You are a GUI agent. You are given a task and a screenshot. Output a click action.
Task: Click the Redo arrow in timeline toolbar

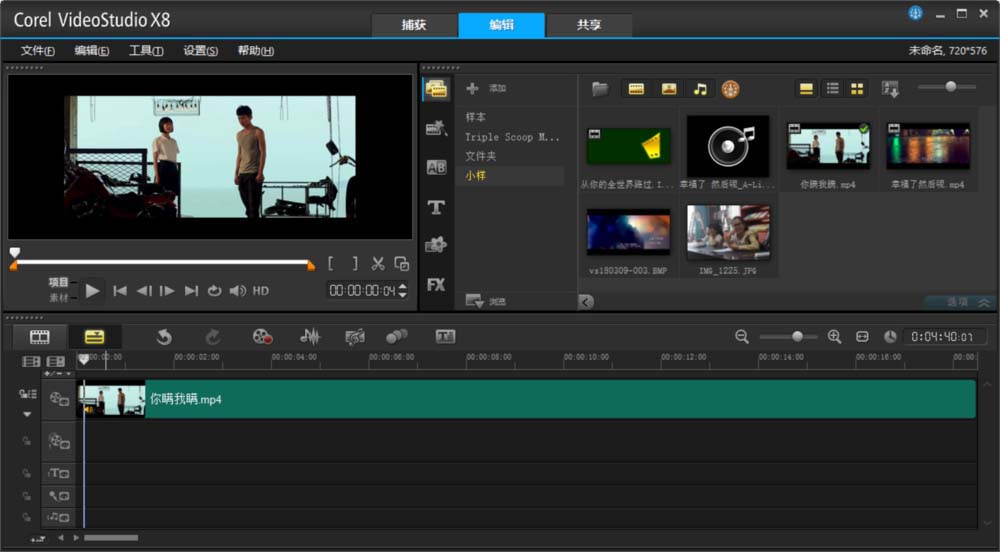pos(213,337)
